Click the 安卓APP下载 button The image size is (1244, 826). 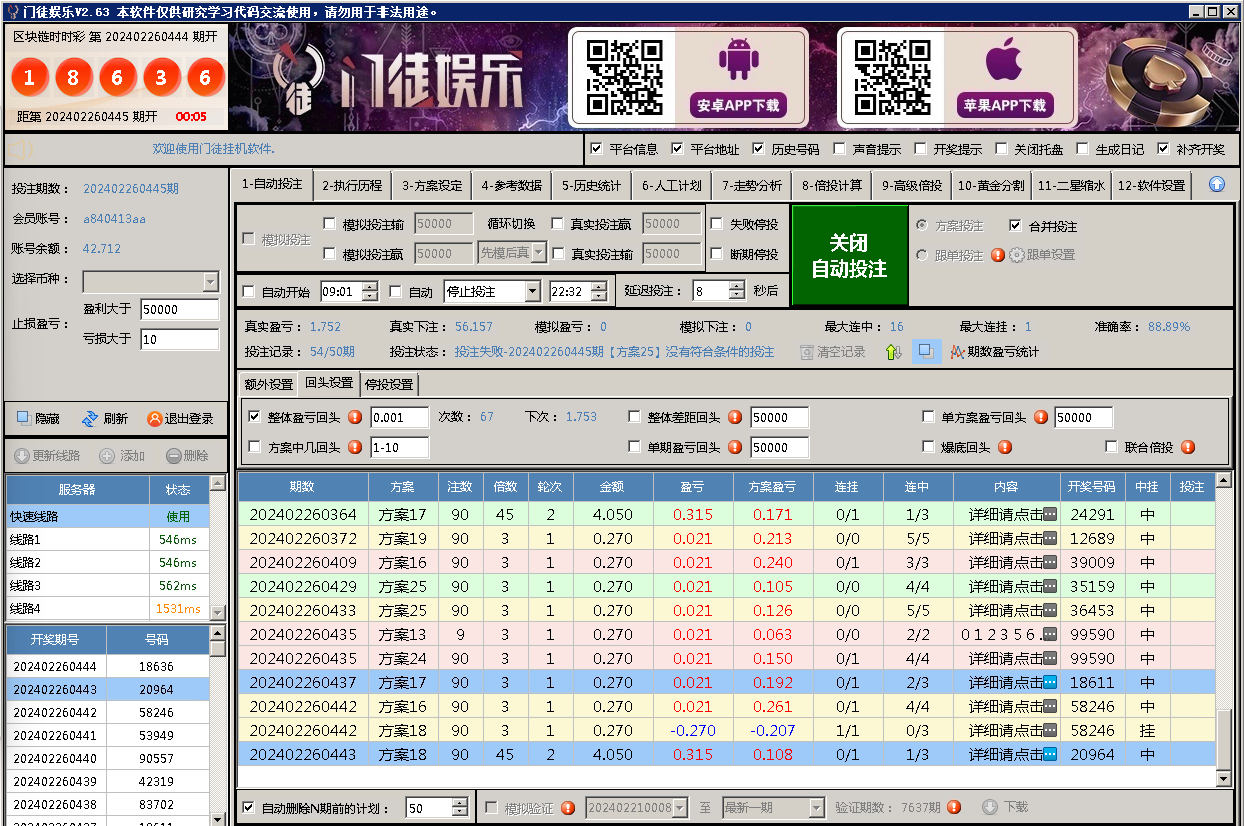click(x=738, y=105)
